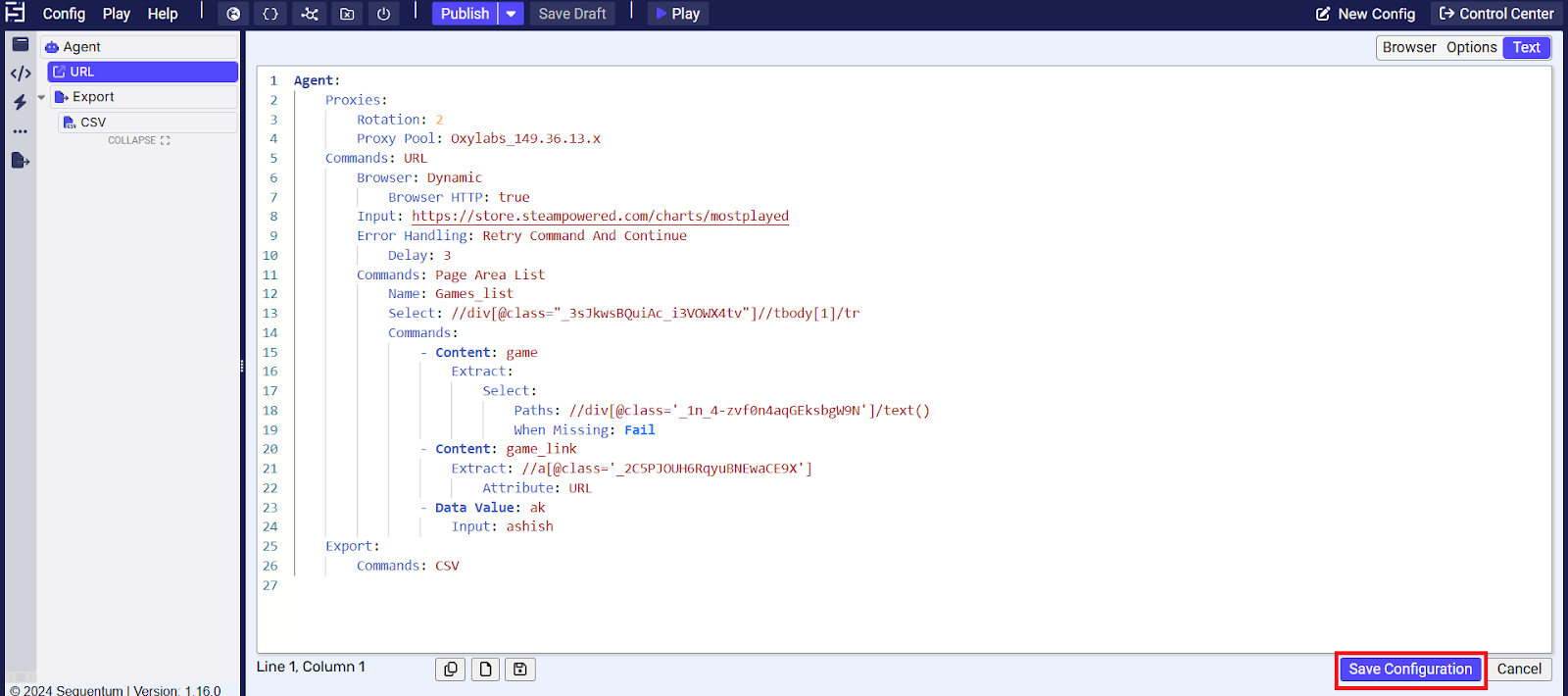1568x696 pixels.
Task: Open the Play menu in menu bar
Action: 117,14
